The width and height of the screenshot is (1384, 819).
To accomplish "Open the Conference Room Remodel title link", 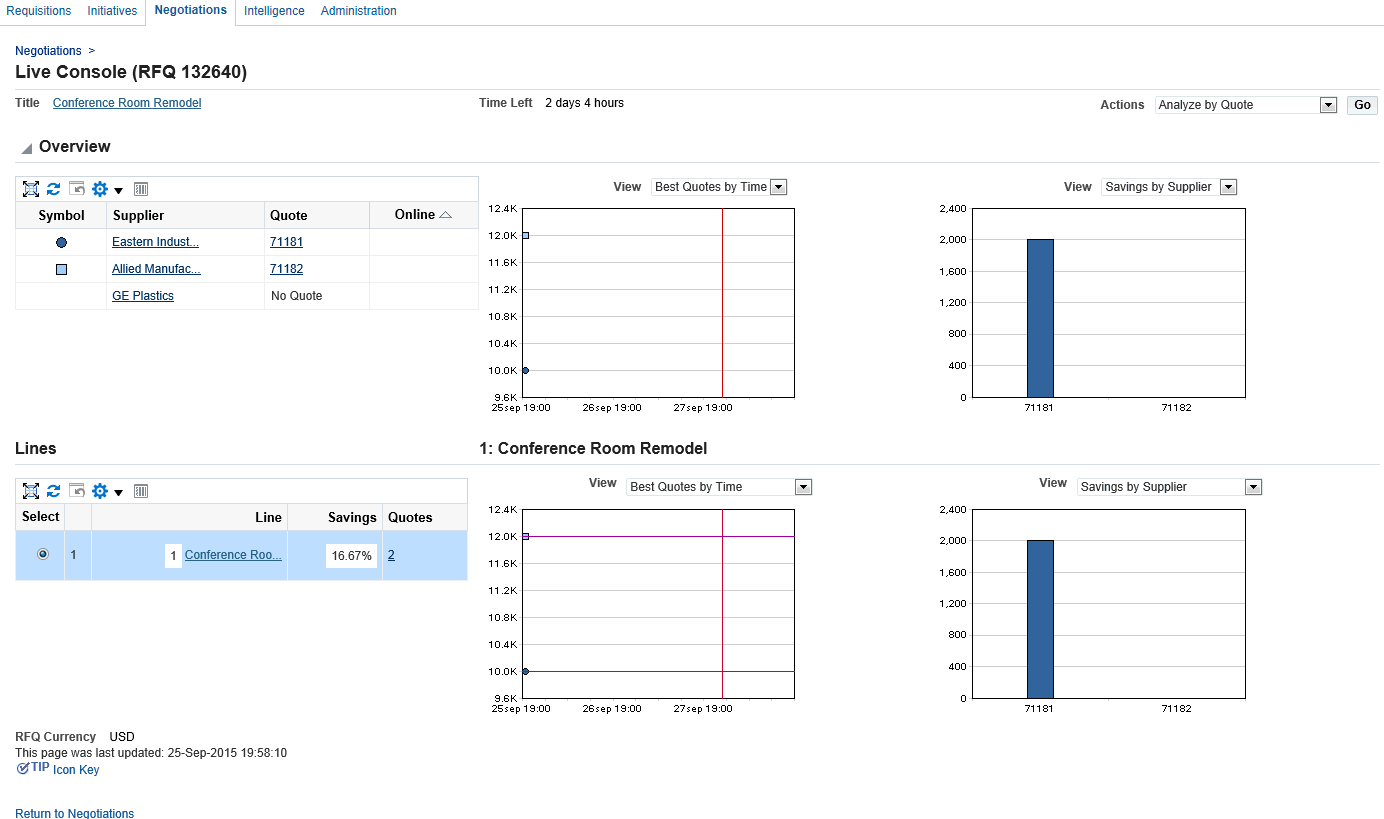I will tap(127, 103).
